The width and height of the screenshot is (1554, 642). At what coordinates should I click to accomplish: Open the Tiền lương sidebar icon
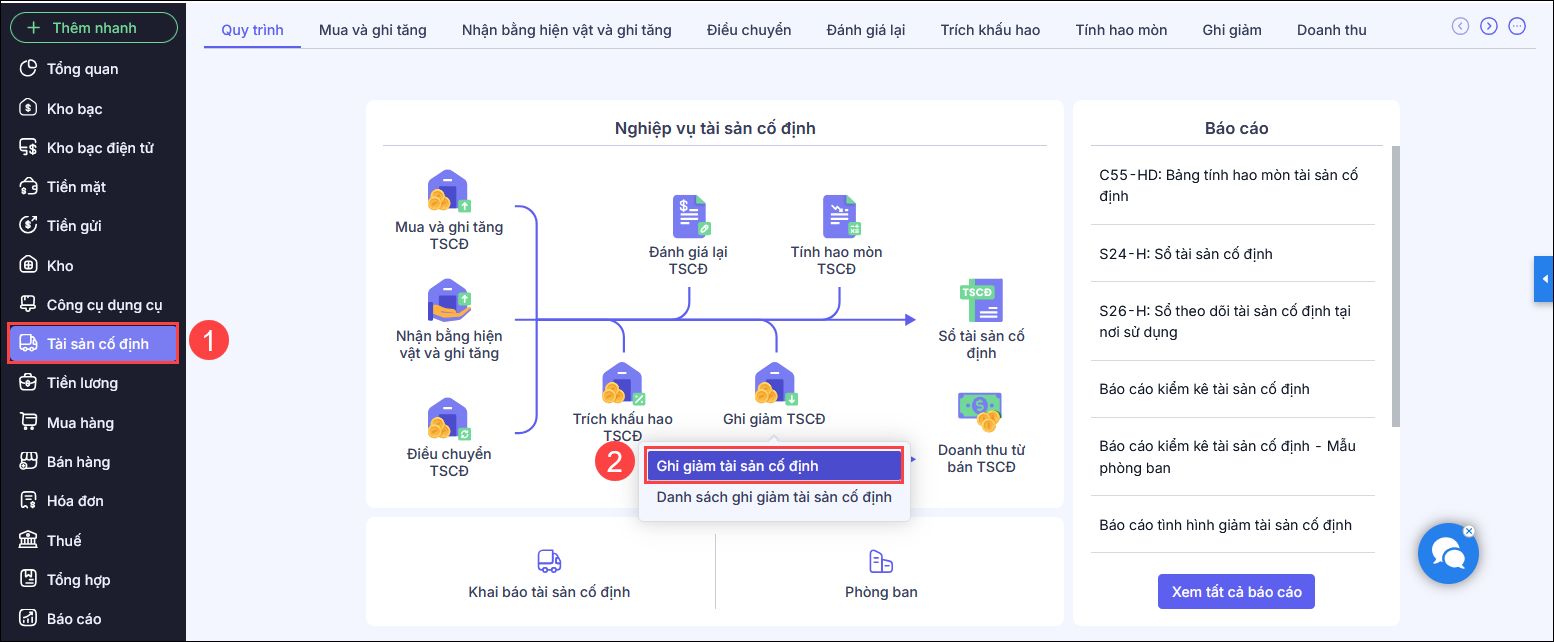pos(28,383)
